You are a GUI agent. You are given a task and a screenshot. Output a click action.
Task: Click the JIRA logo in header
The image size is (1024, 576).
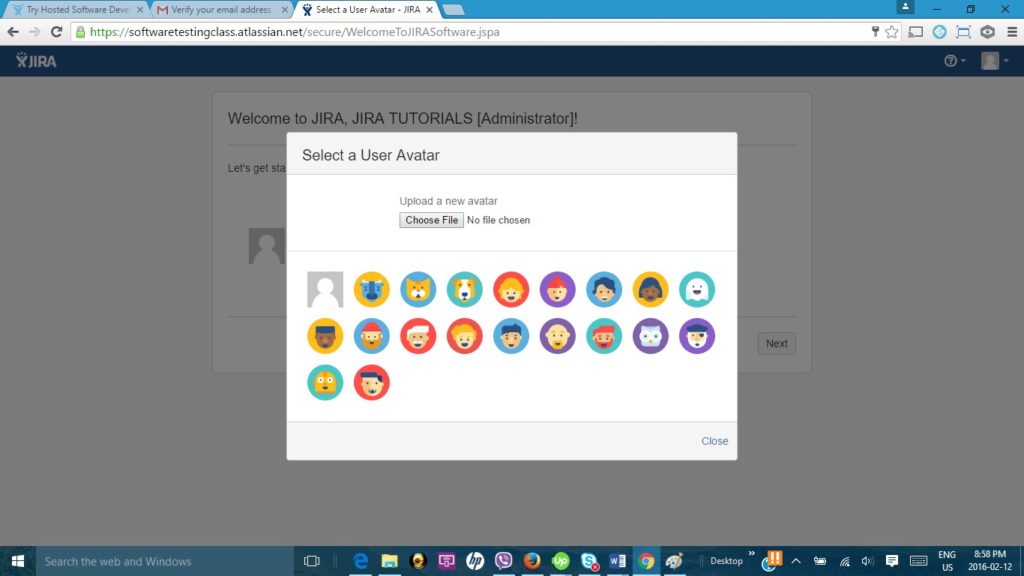tap(37, 61)
